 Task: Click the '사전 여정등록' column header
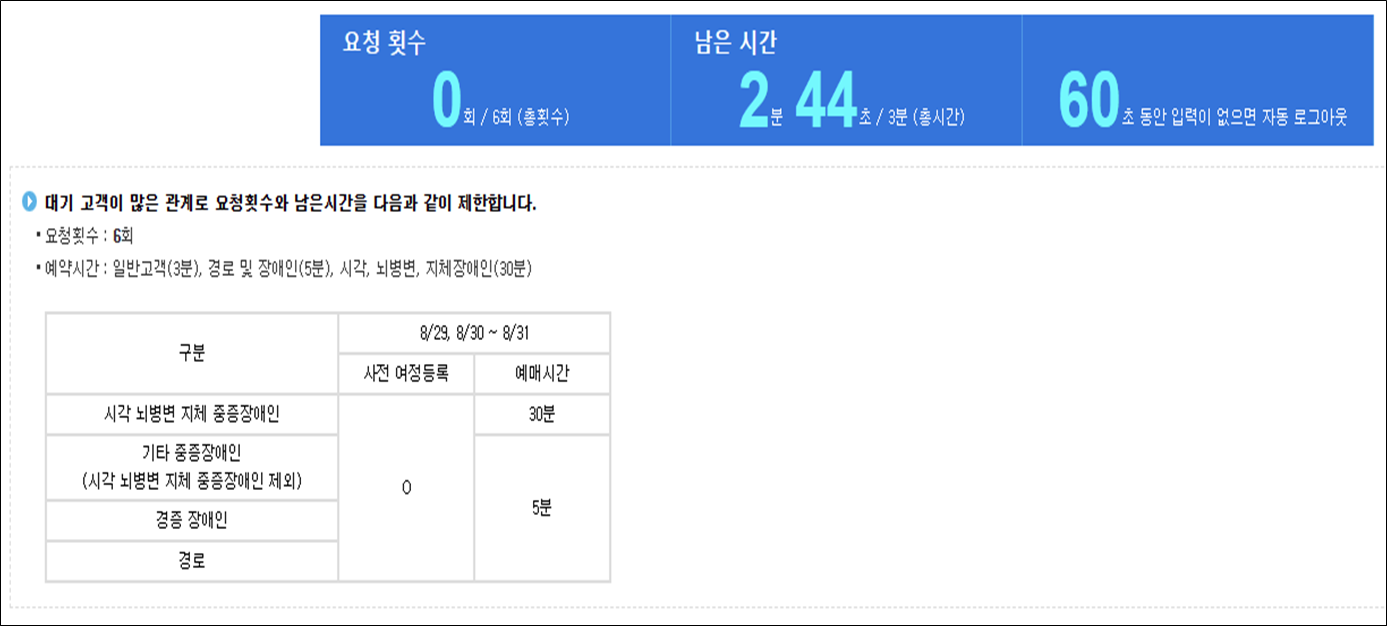click(x=406, y=374)
